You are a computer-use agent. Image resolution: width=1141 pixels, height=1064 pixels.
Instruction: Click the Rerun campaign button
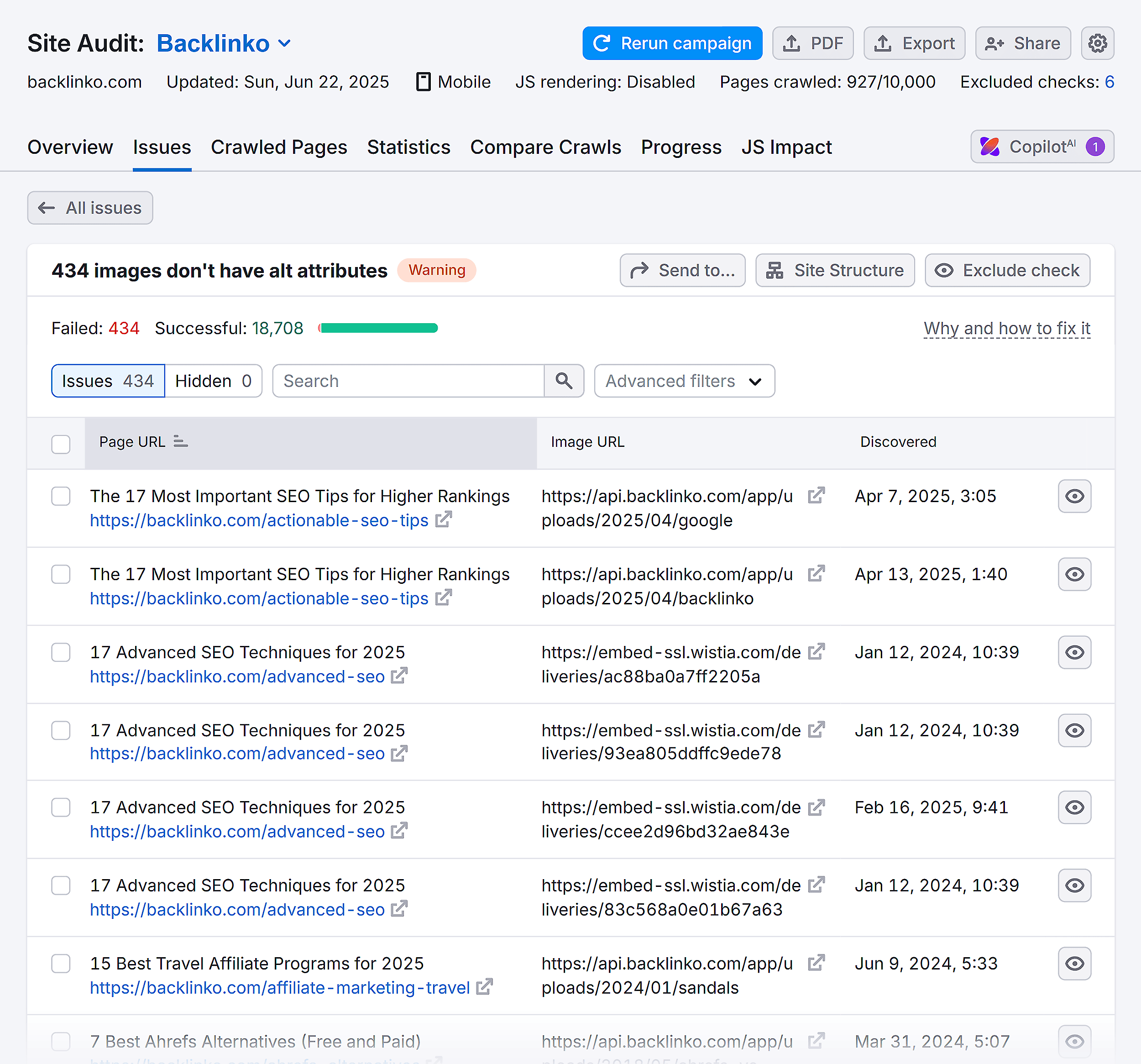pos(672,43)
